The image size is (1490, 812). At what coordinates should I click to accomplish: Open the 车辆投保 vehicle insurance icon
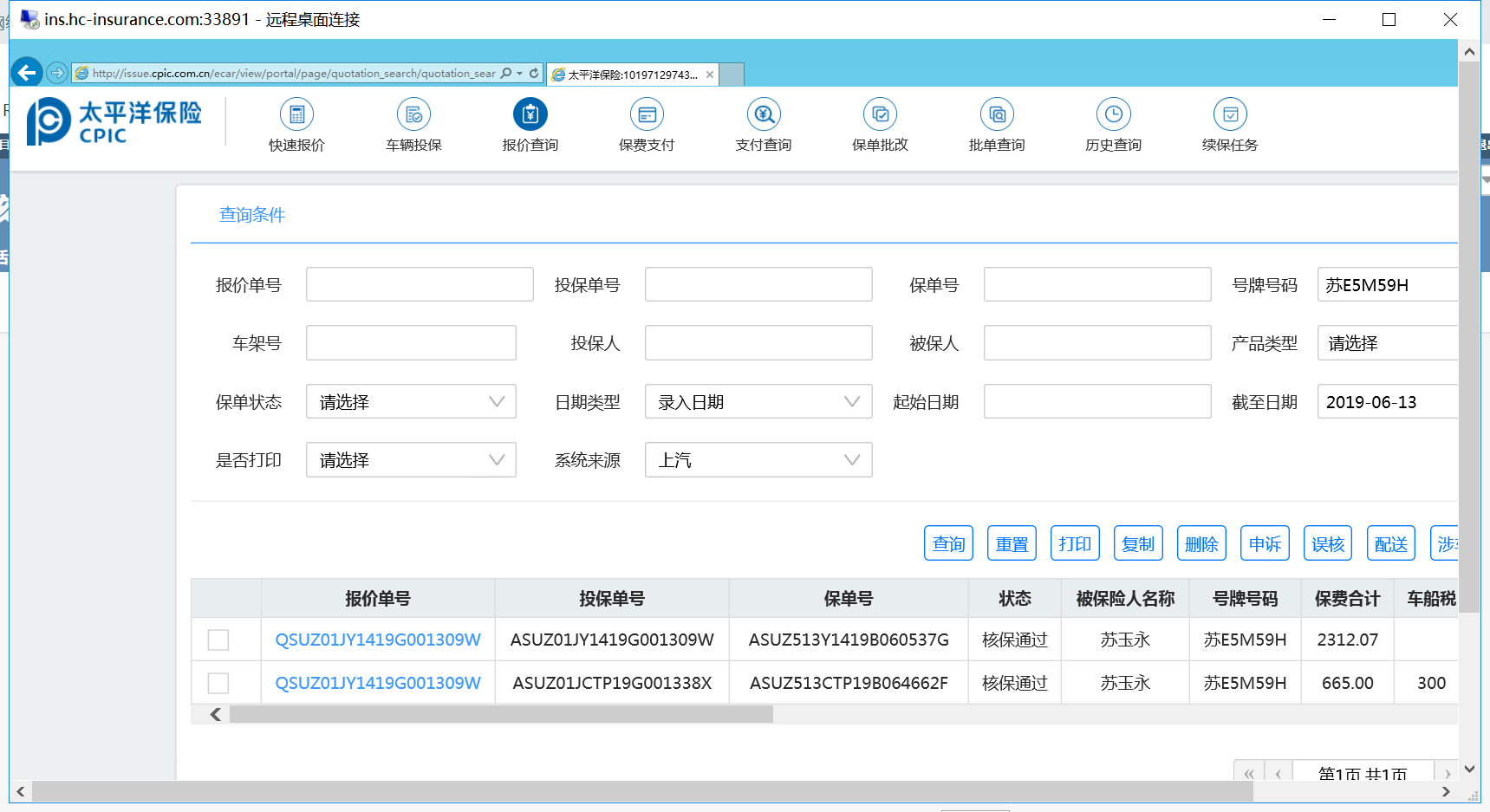tap(413, 115)
